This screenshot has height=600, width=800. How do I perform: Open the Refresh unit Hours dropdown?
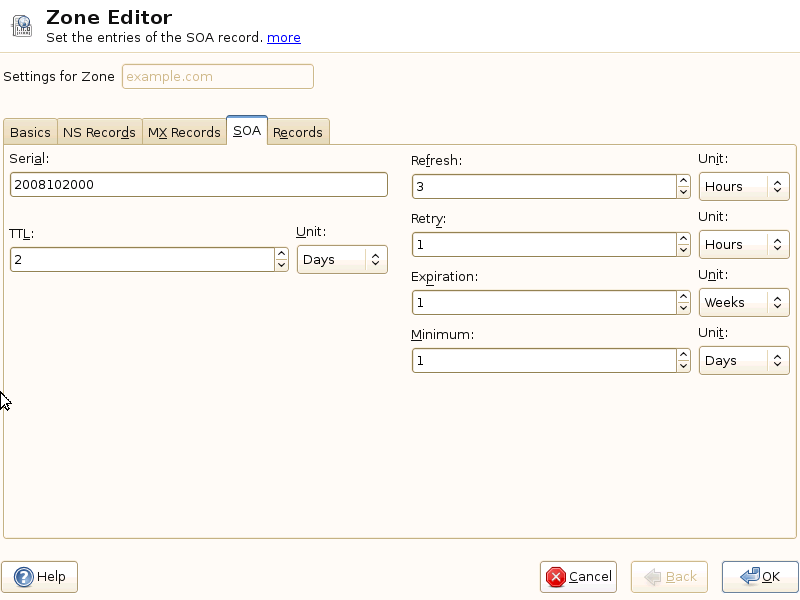tap(744, 187)
